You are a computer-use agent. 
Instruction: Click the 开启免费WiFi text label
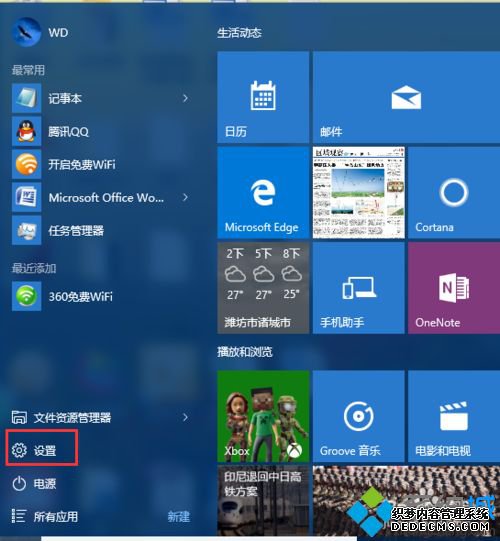coord(82,164)
